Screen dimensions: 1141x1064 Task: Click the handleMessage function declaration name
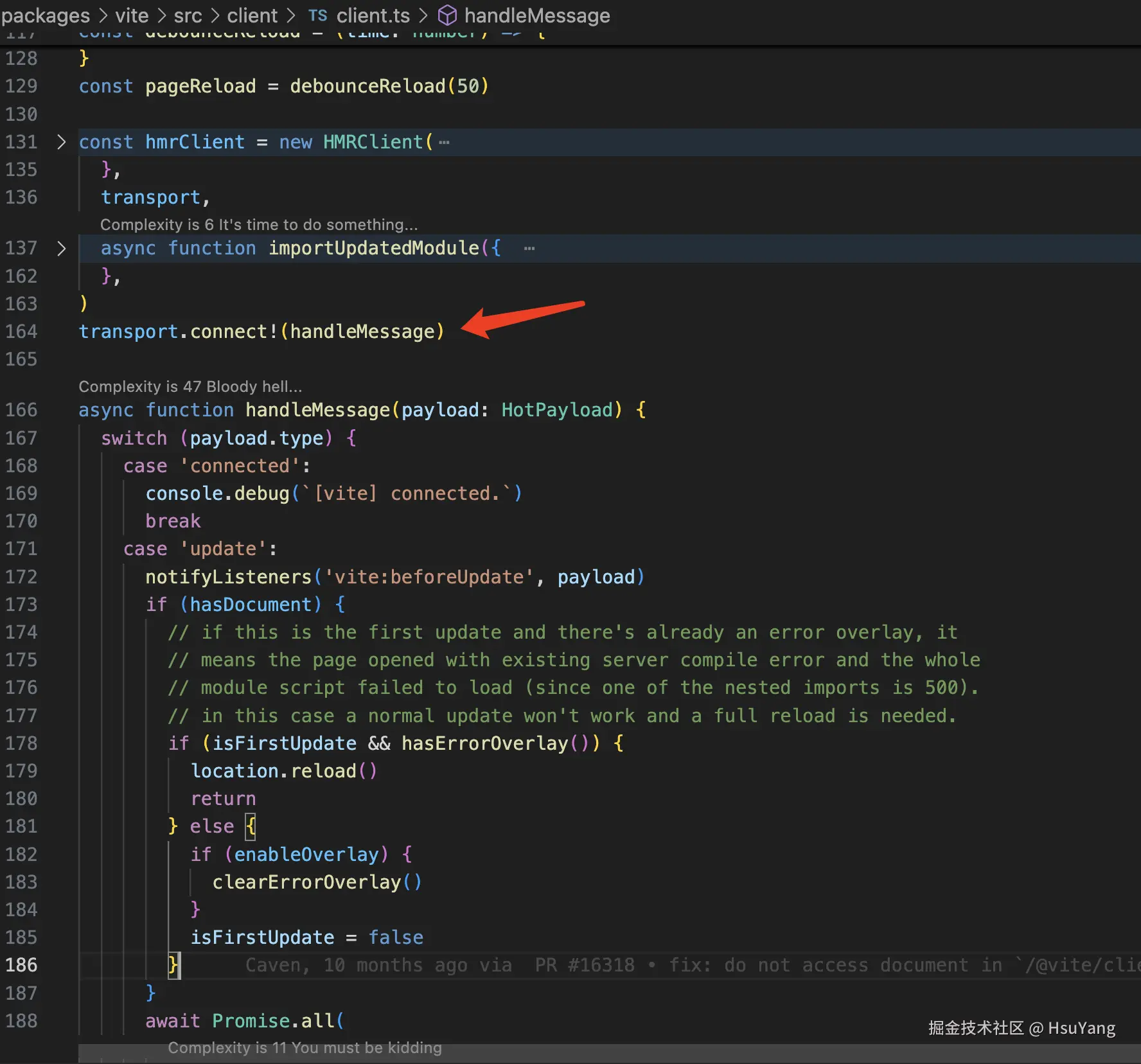(x=317, y=410)
